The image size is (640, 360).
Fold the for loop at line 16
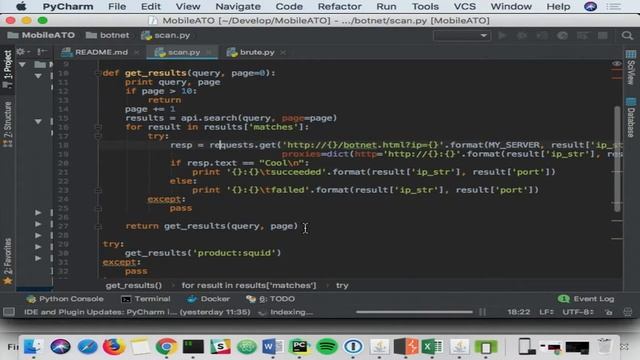coord(98,127)
